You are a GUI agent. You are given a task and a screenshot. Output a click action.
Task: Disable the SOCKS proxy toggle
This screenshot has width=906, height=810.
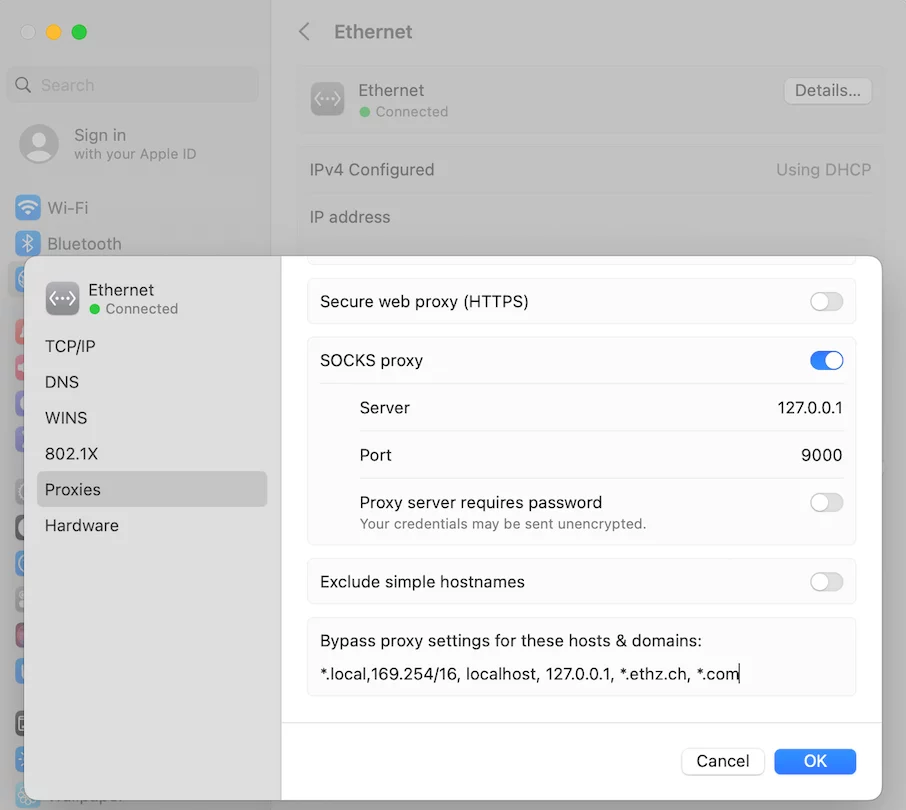(827, 361)
